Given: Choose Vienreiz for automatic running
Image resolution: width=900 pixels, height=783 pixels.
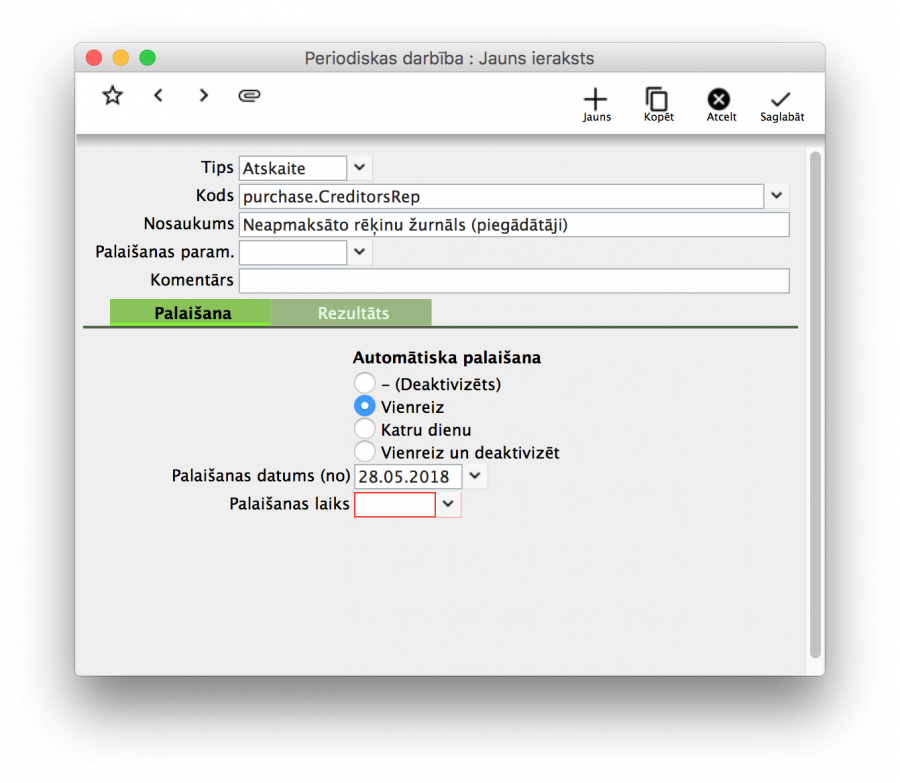Looking at the screenshot, I should pos(365,406).
